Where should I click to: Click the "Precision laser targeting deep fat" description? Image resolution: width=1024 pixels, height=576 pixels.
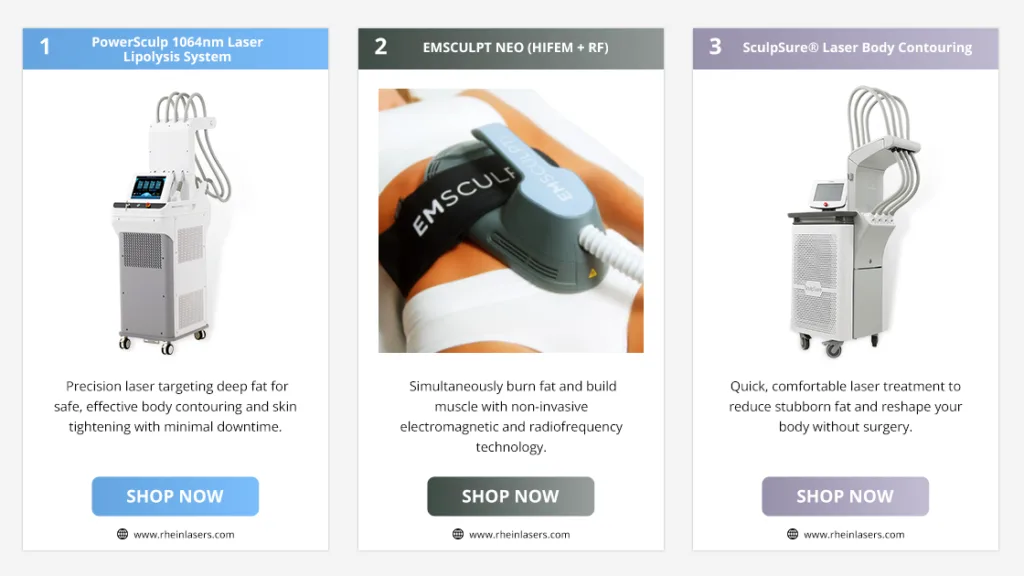coord(176,406)
